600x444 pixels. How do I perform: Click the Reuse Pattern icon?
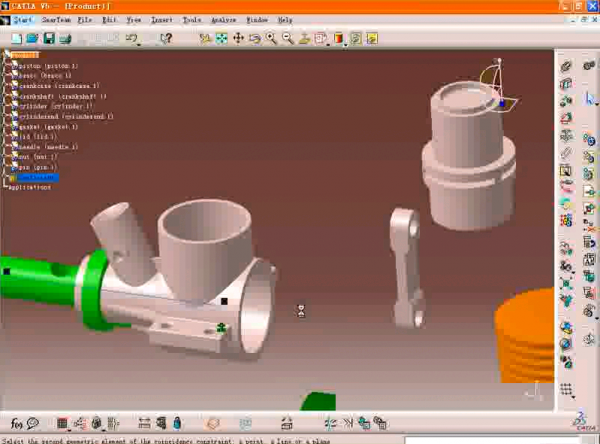click(566, 220)
